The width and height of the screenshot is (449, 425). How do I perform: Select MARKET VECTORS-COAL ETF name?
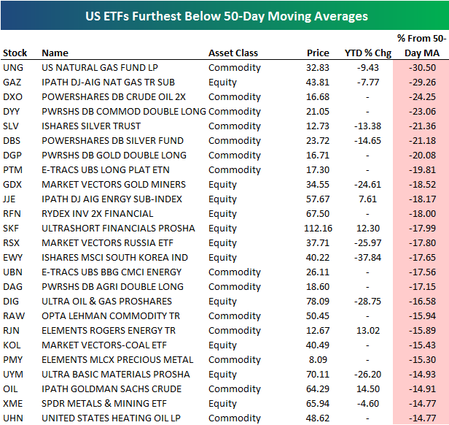click(104, 345)
